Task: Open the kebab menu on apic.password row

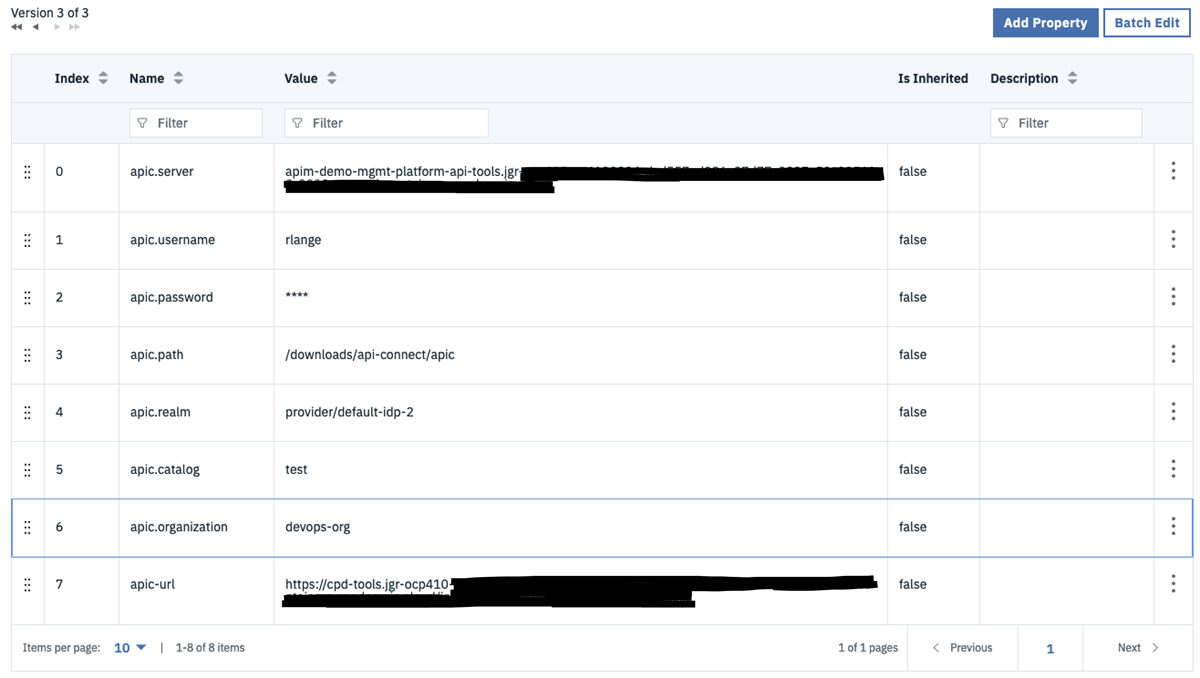Action: click(x=1173, y=296)
